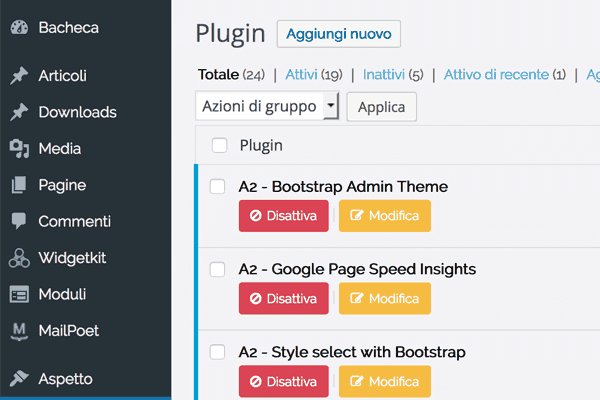This screenshot has width=600, height=400.
Task: Open the Azioni di gruppo dropdown
Action: point(267,106)
